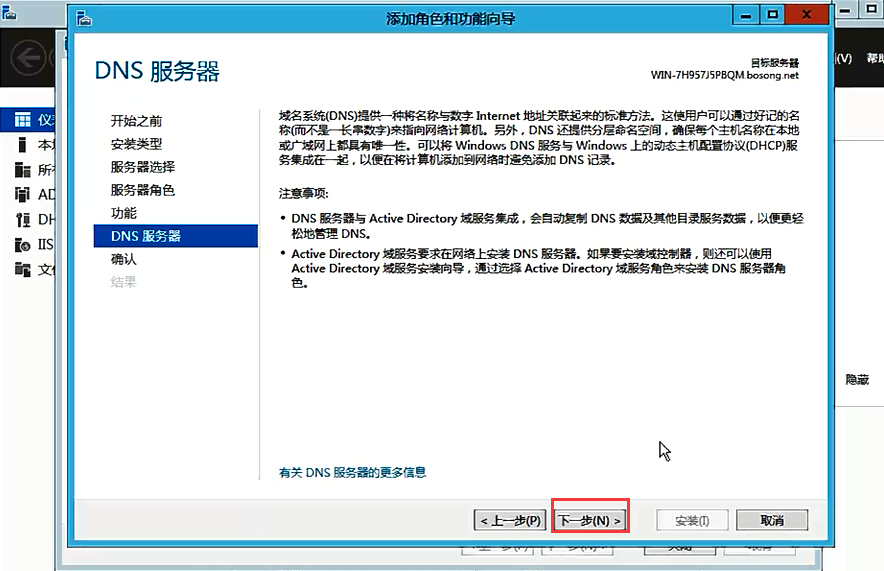The width and height of the screenshot is (884, 571).
Task: Open local server icon in sidebar
Action: [x=23, y=145]
